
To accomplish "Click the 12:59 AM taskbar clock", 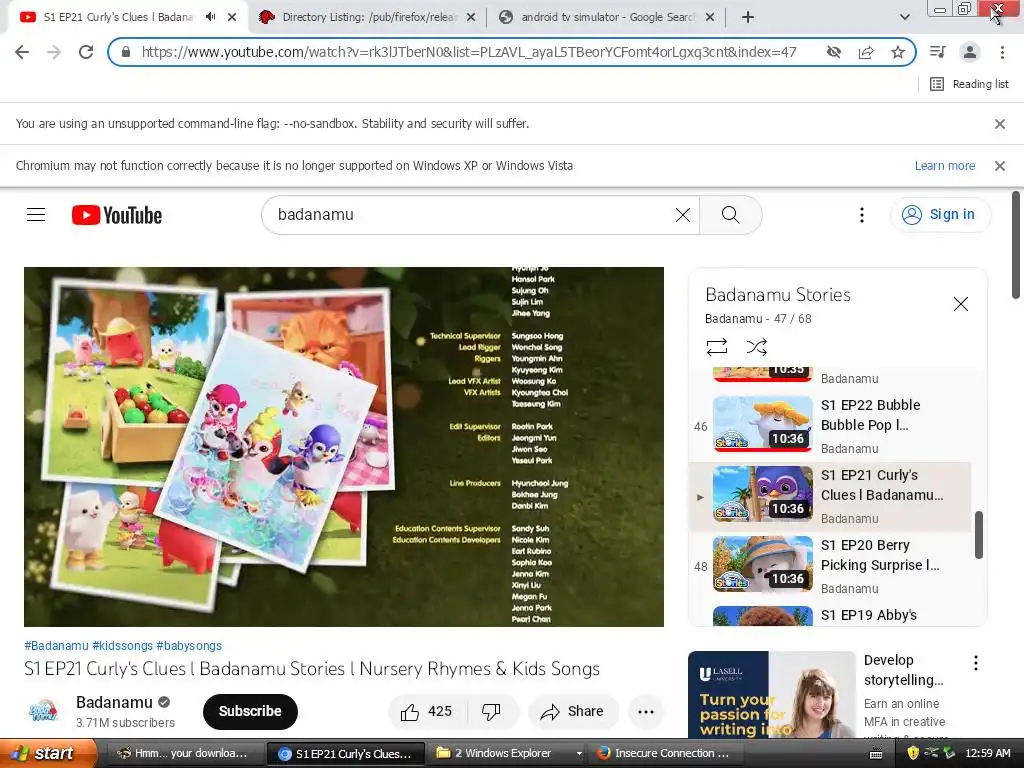I will [987, 753].
